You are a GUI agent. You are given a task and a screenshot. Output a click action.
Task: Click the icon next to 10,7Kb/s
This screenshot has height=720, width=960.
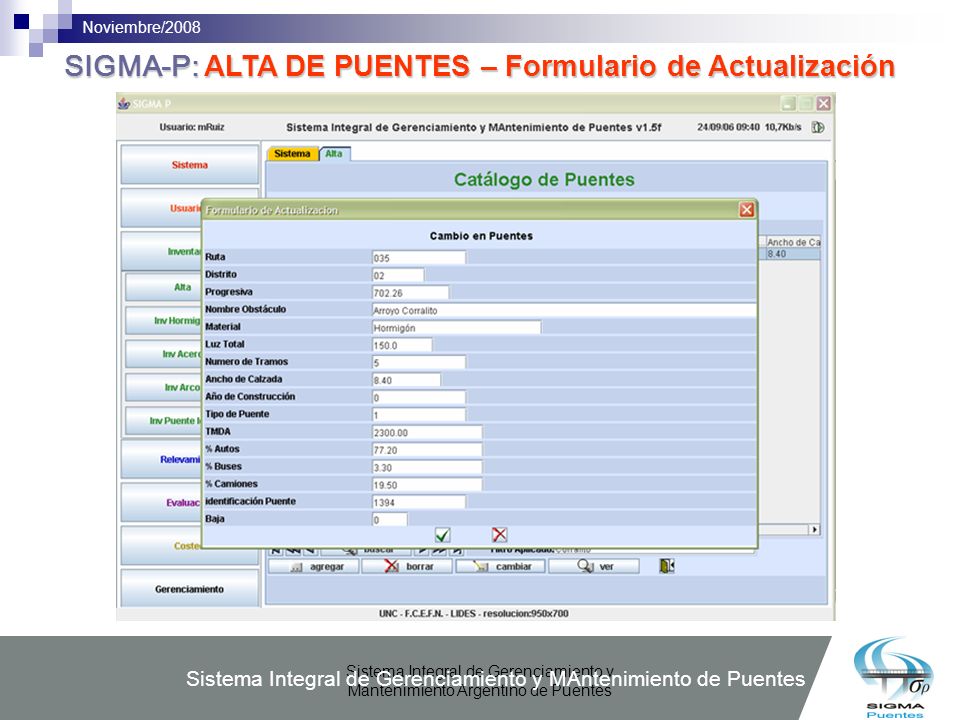[x=817, y=127]
